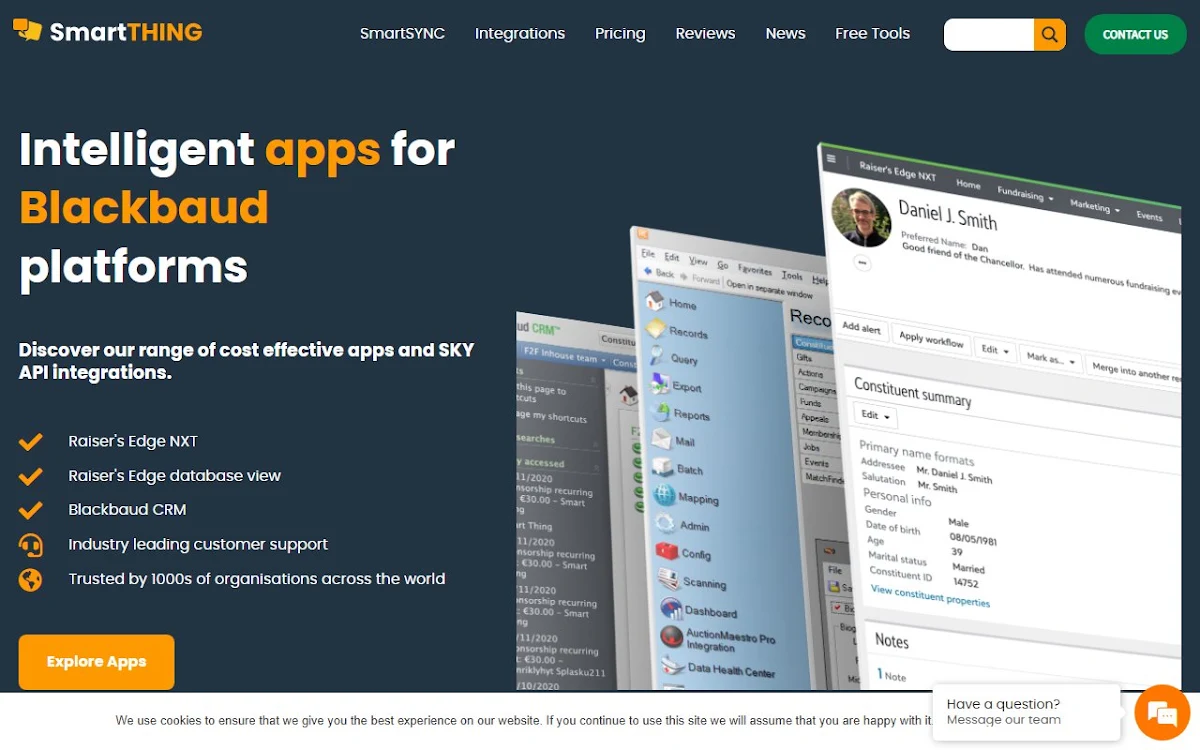The width and height of the screenshot is (1200, 750).
Task: Open the Free Tools nav item
Action: click(873, 34)
